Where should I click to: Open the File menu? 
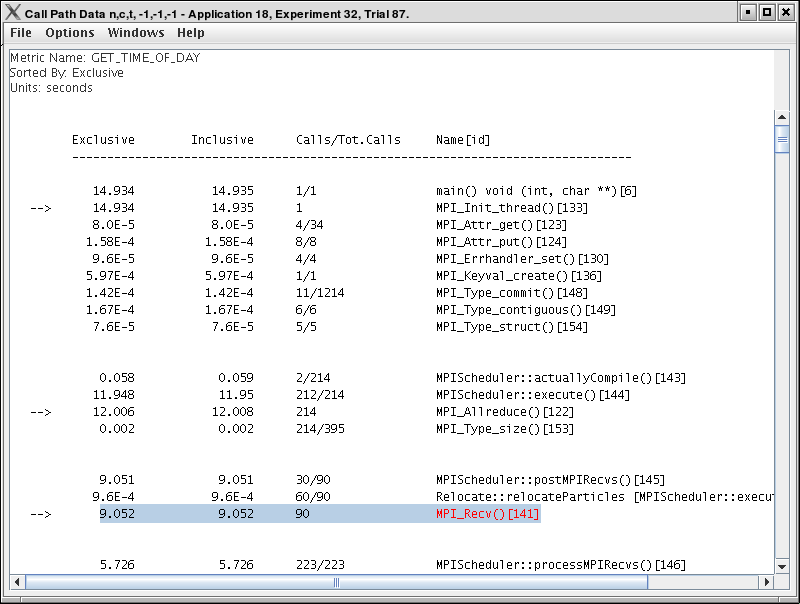click(x=20, y=32)
